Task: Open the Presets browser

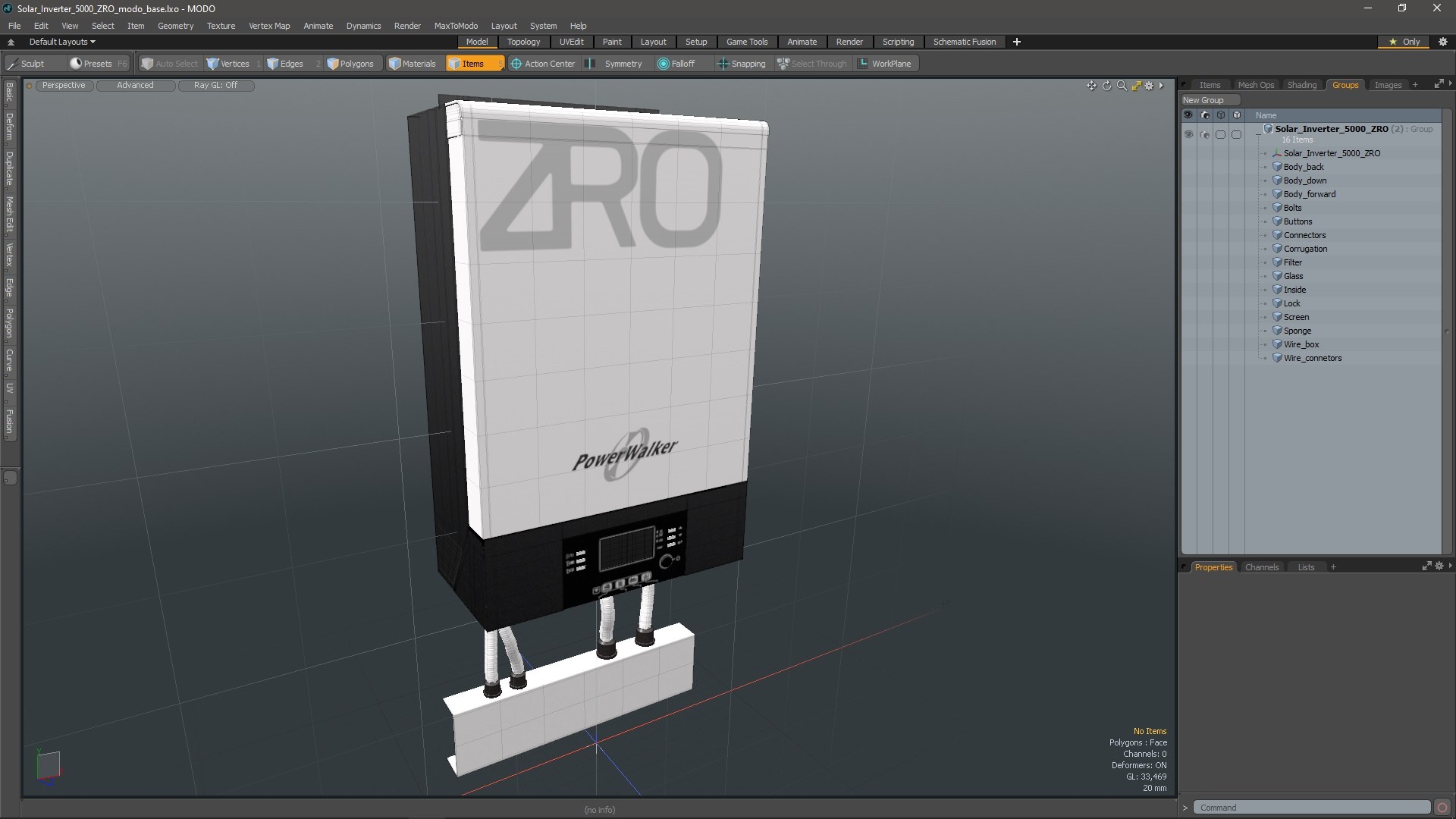Action: tap(98, 64)
